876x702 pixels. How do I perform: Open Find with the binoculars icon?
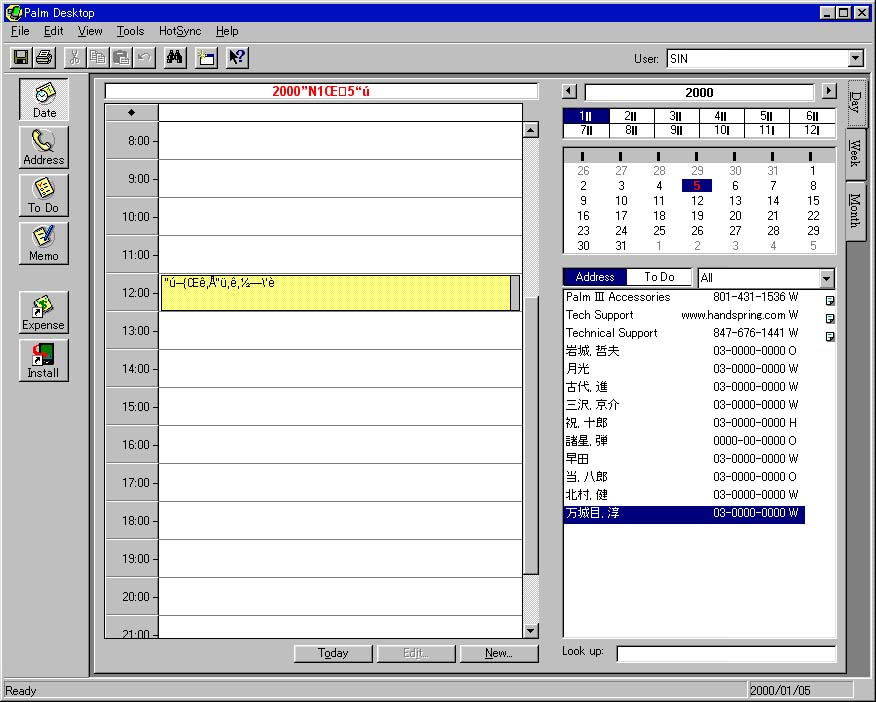point(175,58)
